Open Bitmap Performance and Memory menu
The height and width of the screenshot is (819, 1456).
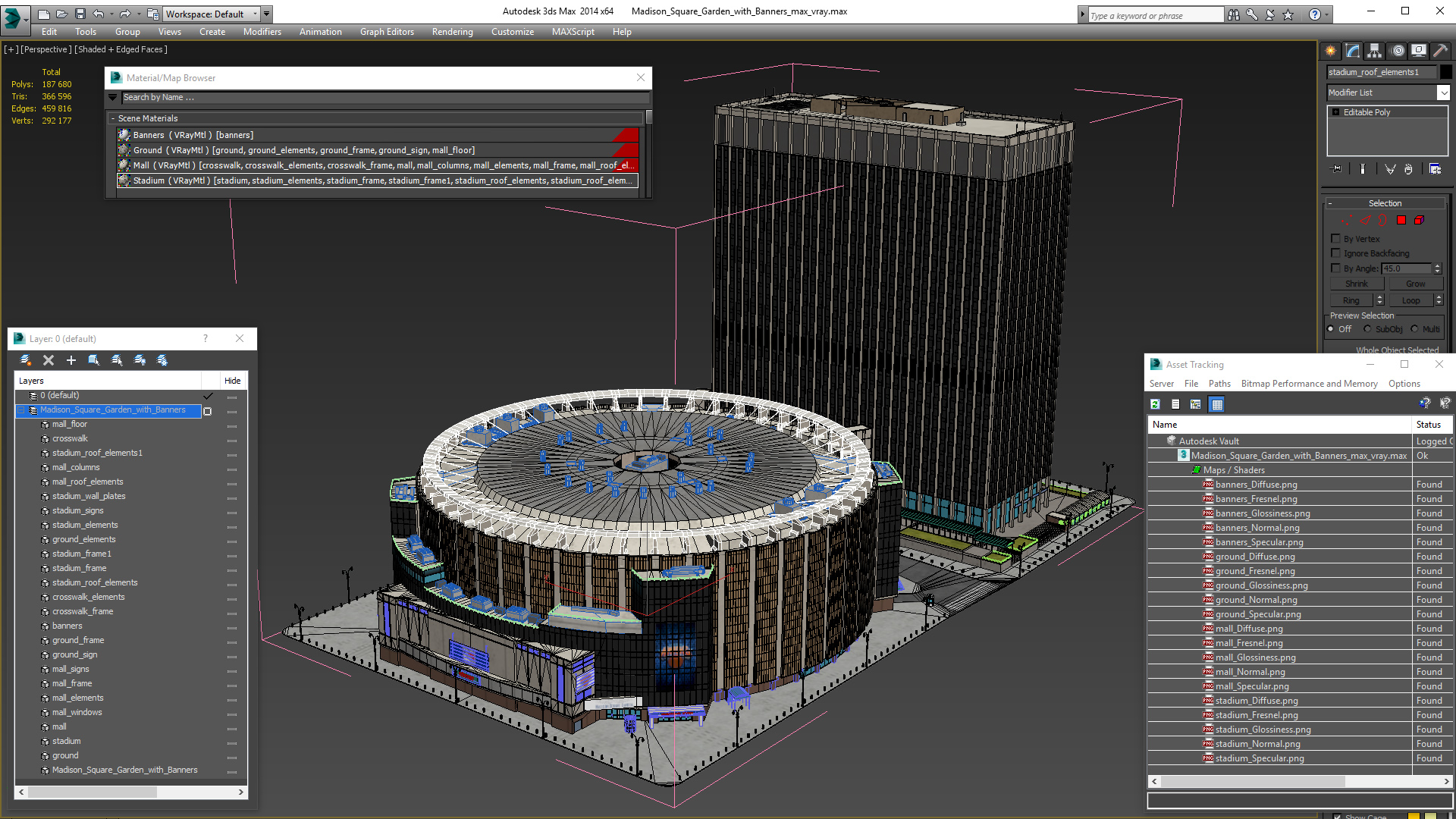[x=1309, y=384]
